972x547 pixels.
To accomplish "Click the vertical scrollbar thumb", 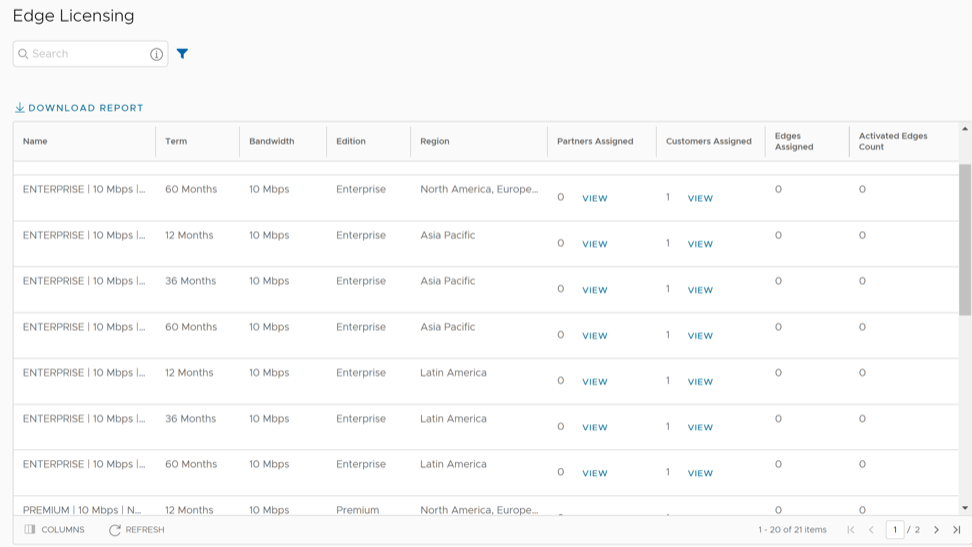I will pos(965,240).
